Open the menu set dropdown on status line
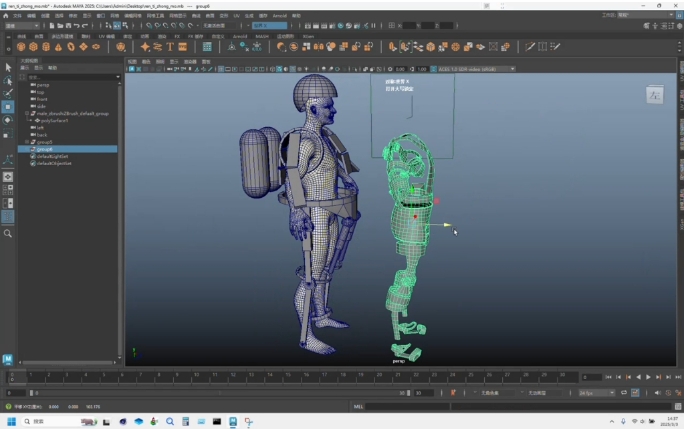Image resolution: width=685 pixels, height=429 pixels. [23, 26]
